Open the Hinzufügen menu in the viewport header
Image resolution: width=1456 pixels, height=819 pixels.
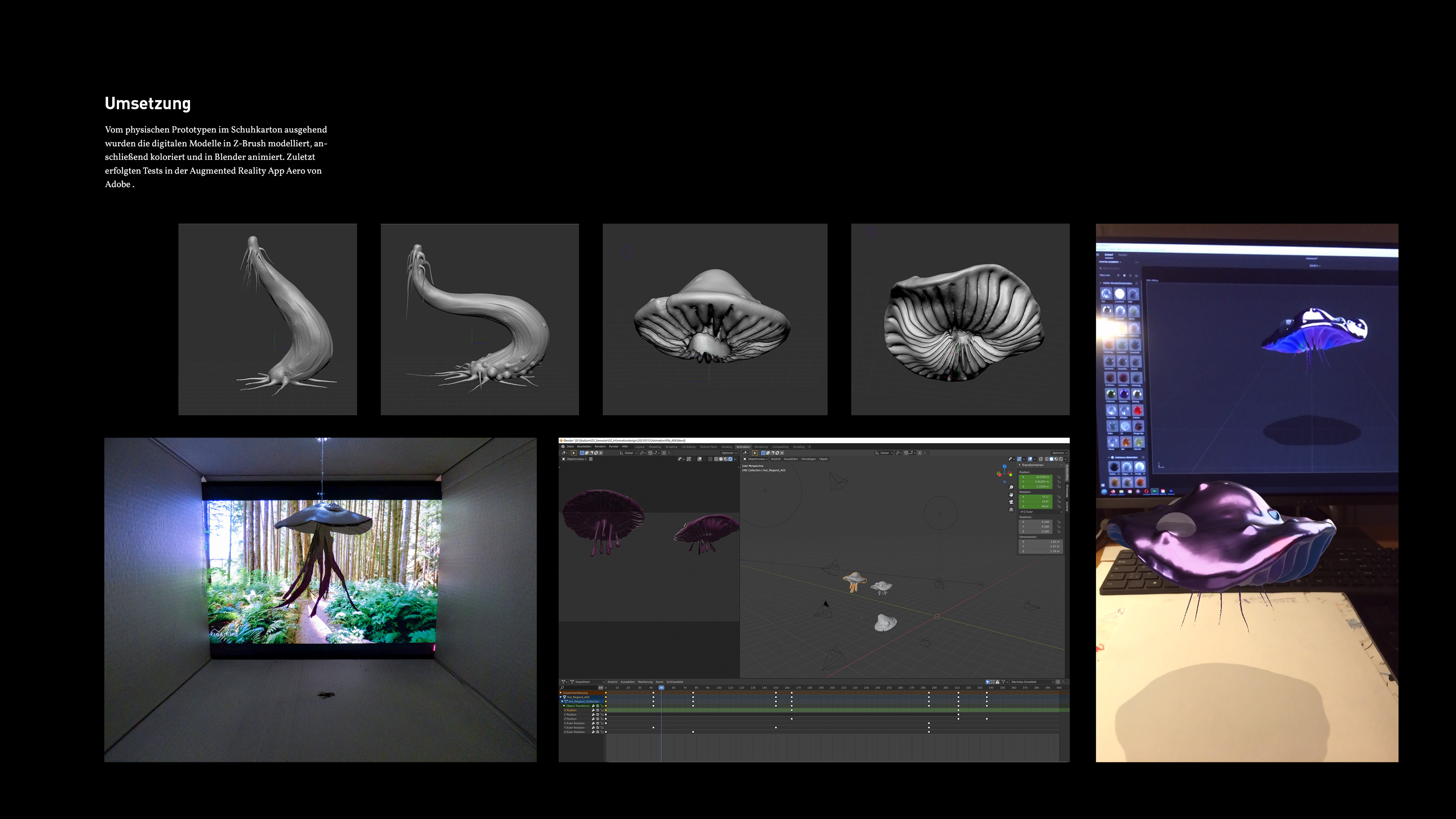tap(809, 459)
